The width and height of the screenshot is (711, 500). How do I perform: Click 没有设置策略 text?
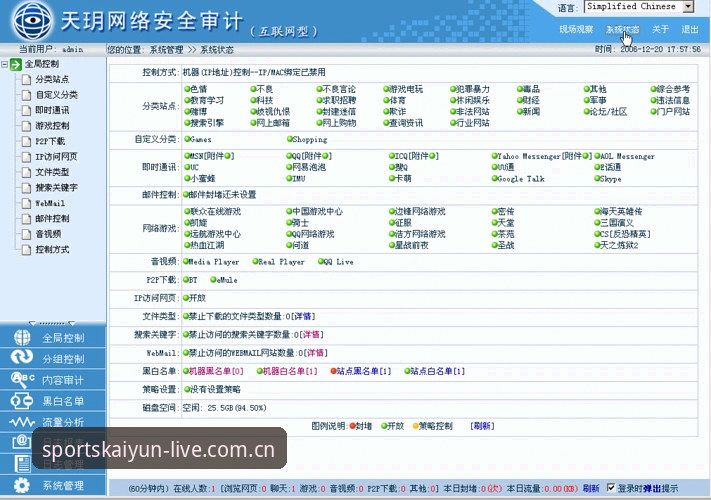pyautogui.click(x=215, y=389)
